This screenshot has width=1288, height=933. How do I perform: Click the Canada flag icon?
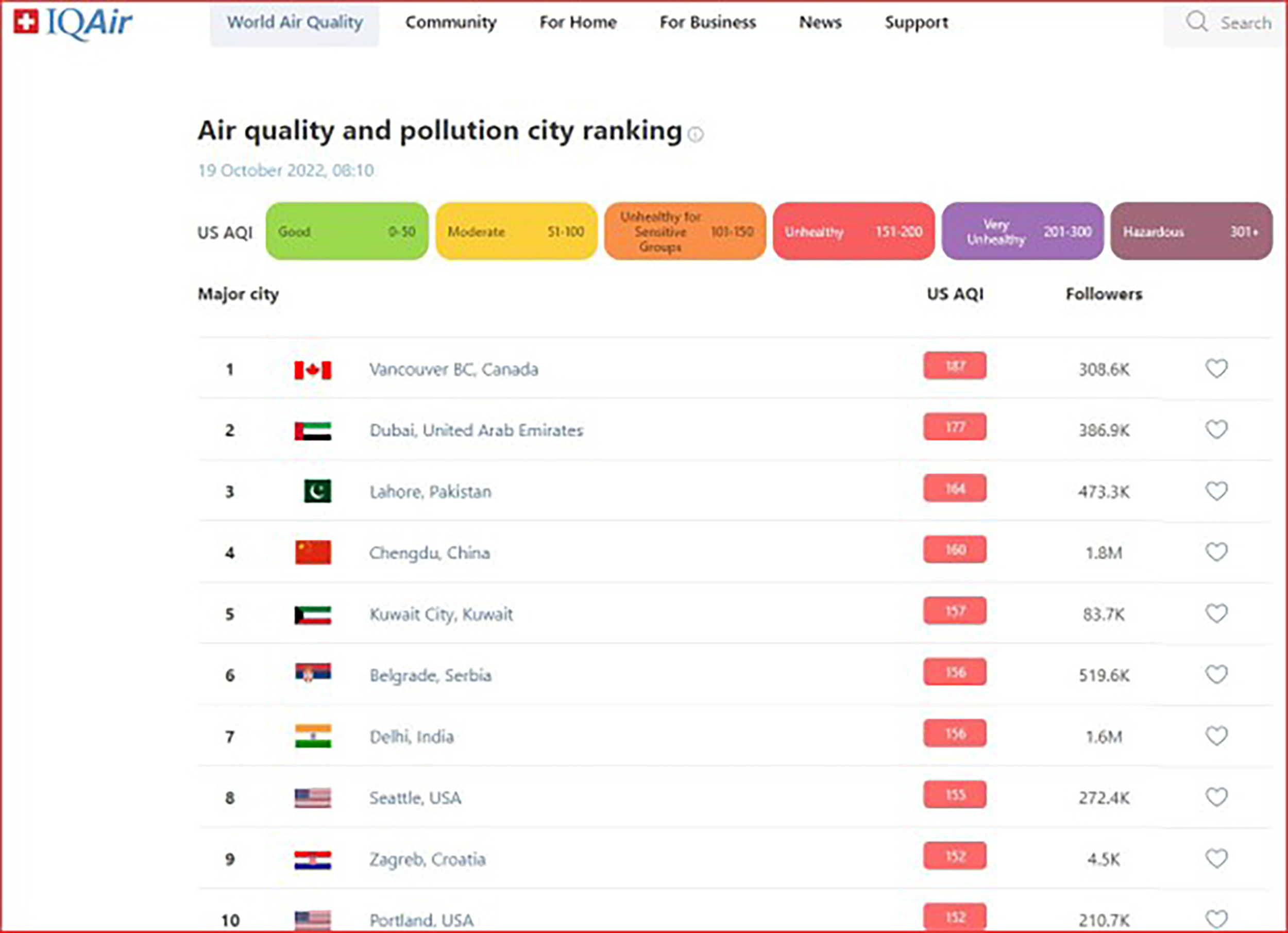pos(312,370)
